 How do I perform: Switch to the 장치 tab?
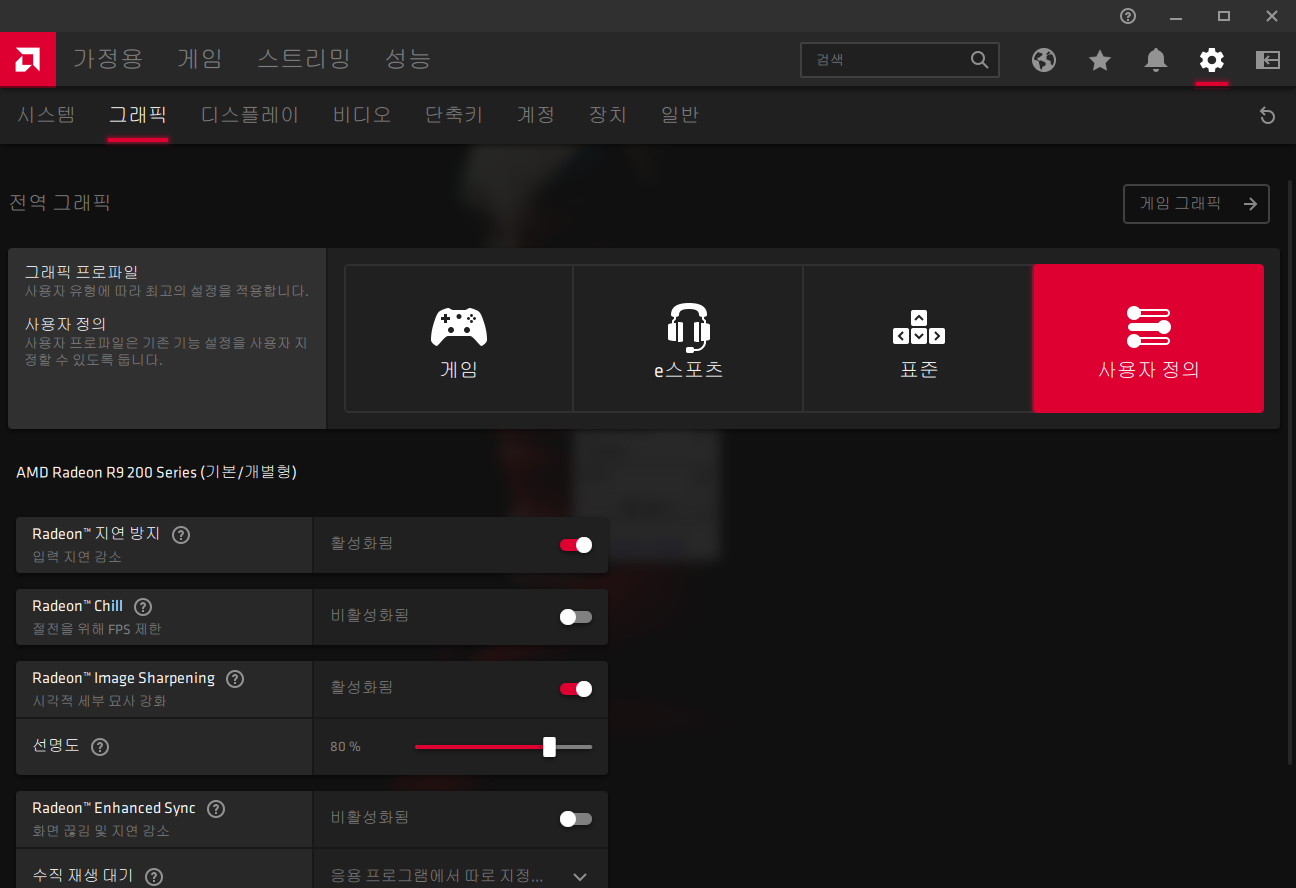(x=608, y=115)
